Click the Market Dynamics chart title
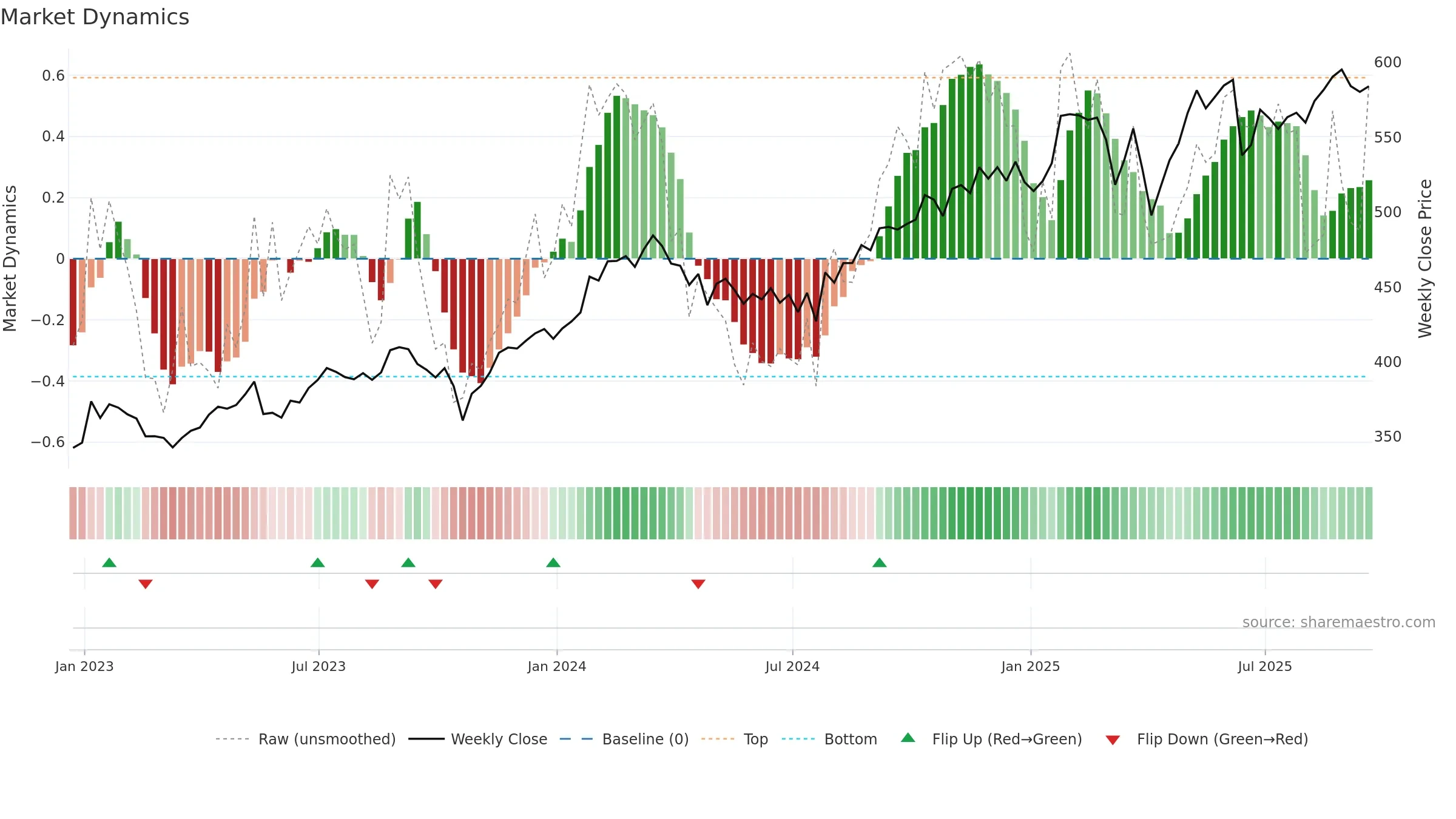Screen dimensions: 1456x819 (95, 17)
